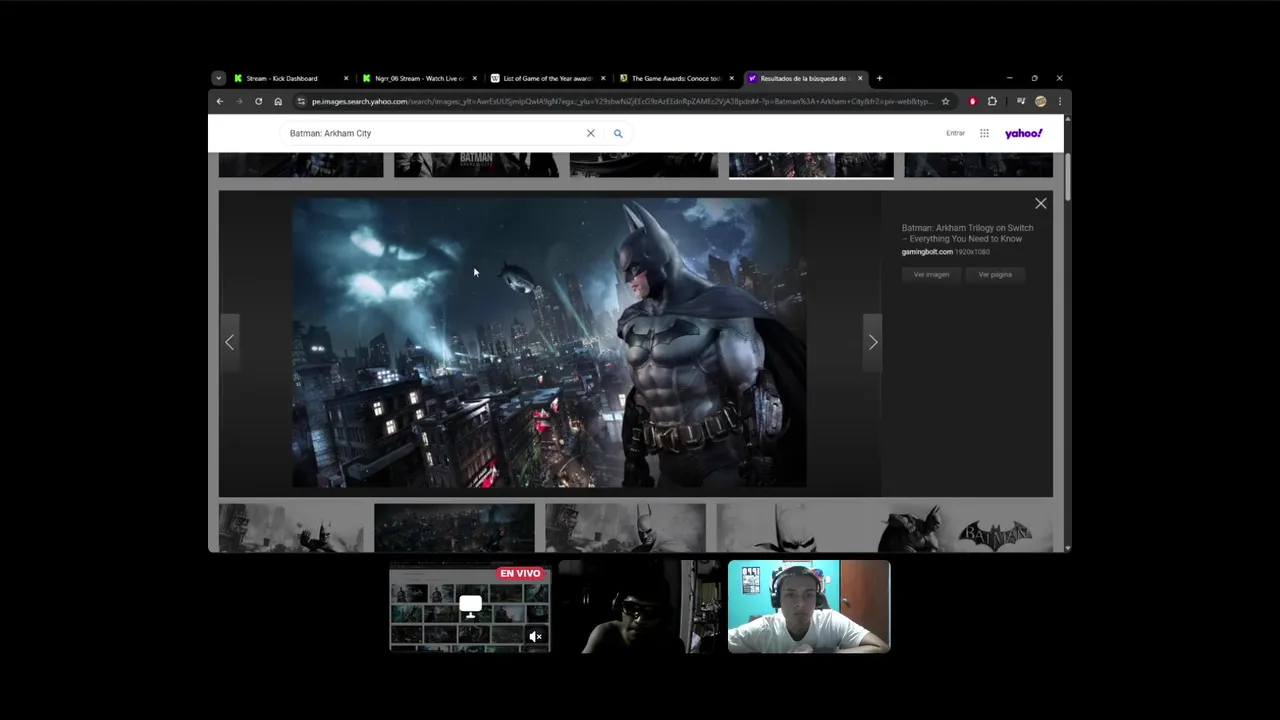The width and height of the screenshot is (1280, 720).
Task: Switch to The Game Awards tab
Action: (676, 78)
